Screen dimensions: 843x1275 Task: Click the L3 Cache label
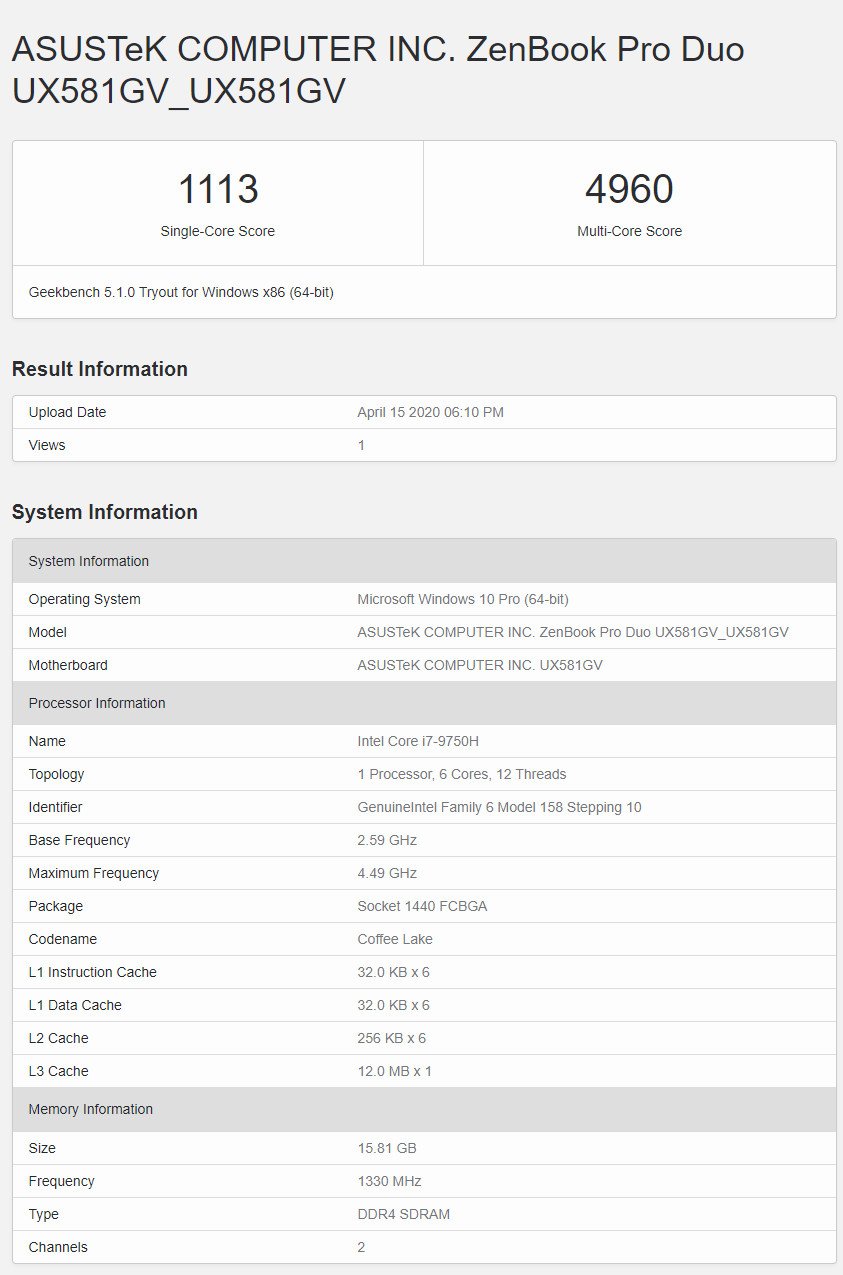[x=58, y=1071]
